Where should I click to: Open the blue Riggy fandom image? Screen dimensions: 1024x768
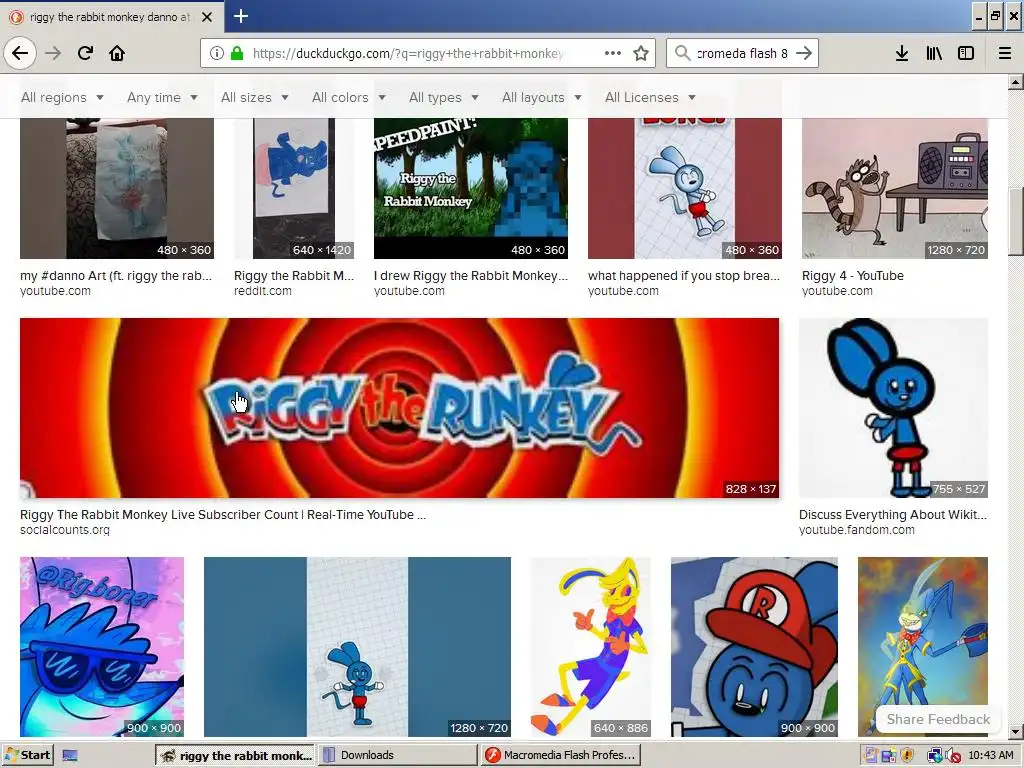tap(893, 408)
